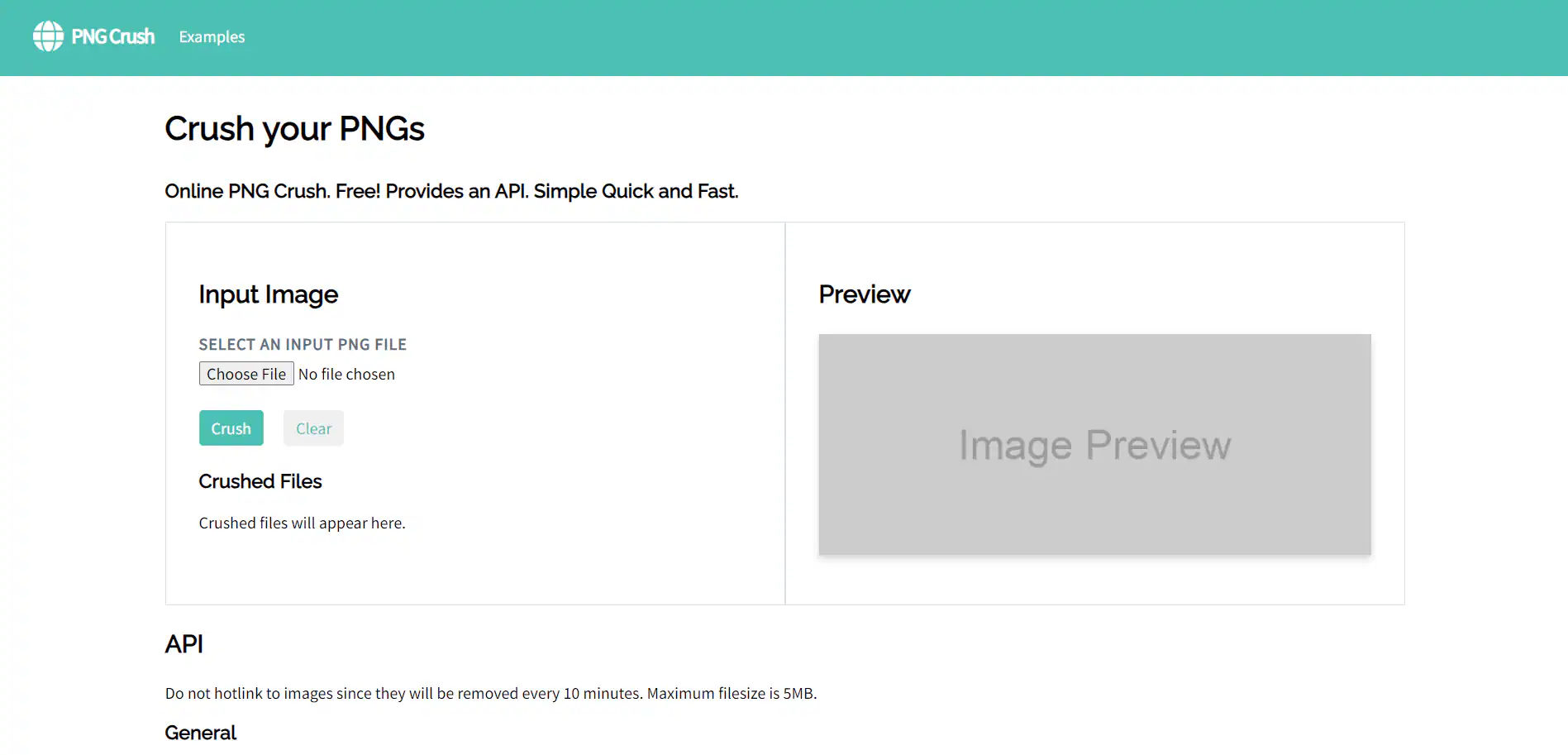Click the Choose File button
The width and height of the screenshot is (1568, 755).
pyautogui.click(x=246, y=374)
